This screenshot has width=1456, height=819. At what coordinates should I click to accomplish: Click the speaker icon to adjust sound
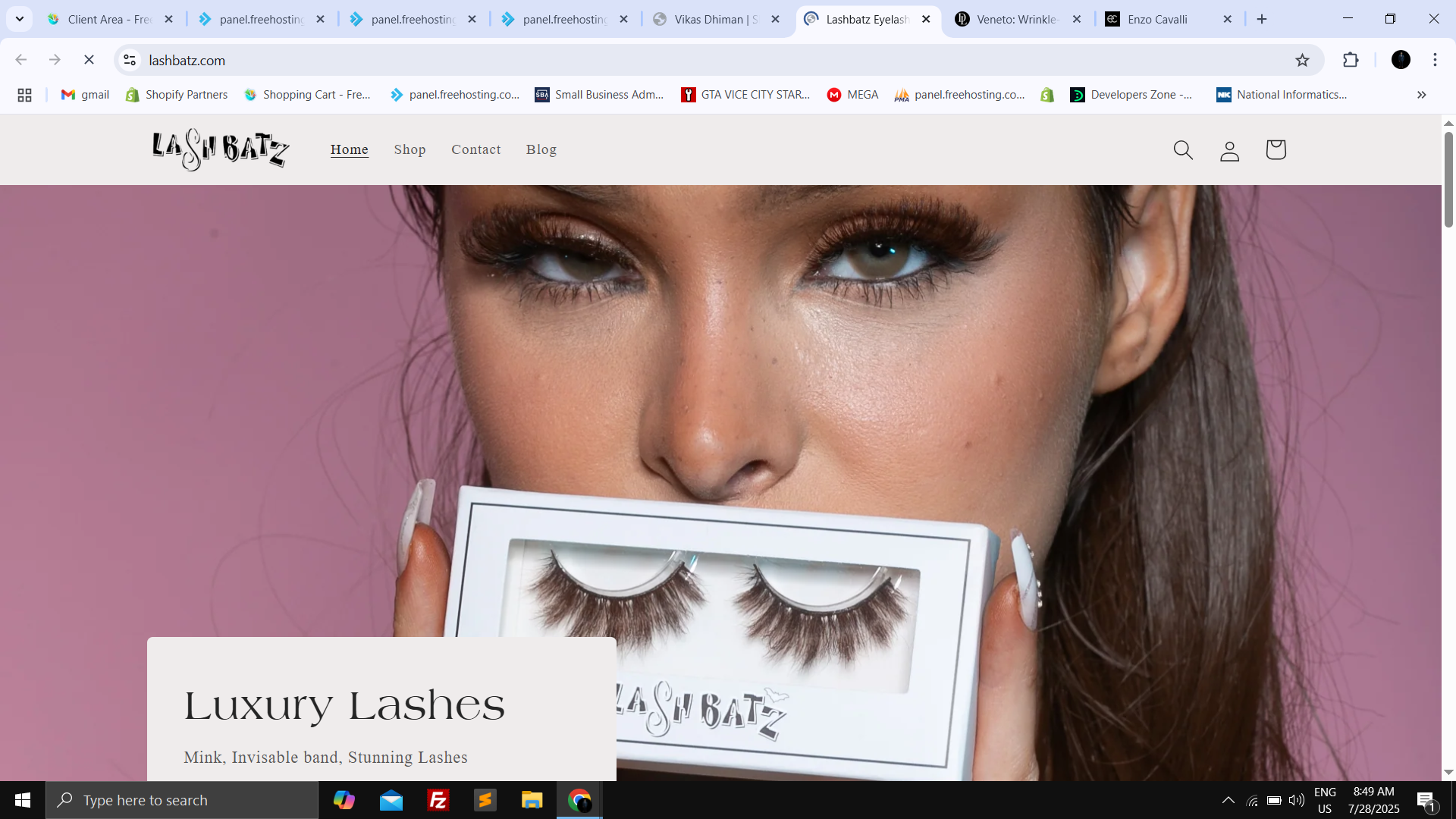pos(1295,800)
